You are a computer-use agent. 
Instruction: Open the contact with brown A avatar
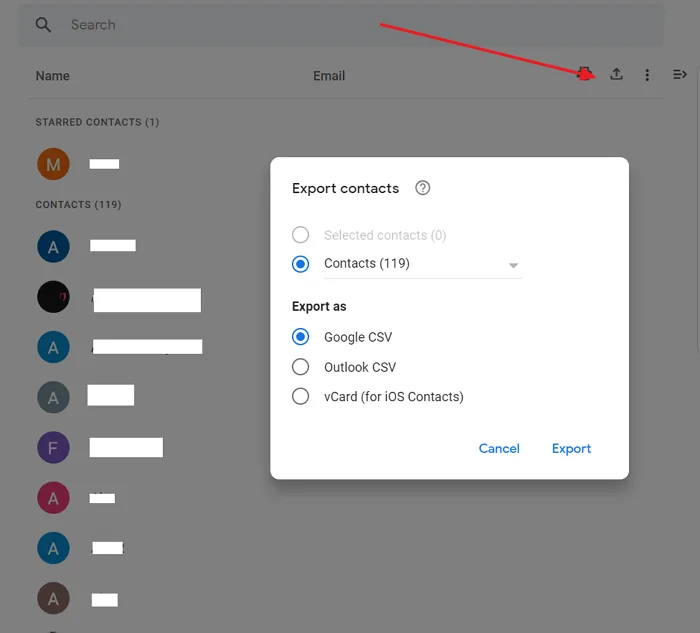pyautogui.click(x=53, y=599)
